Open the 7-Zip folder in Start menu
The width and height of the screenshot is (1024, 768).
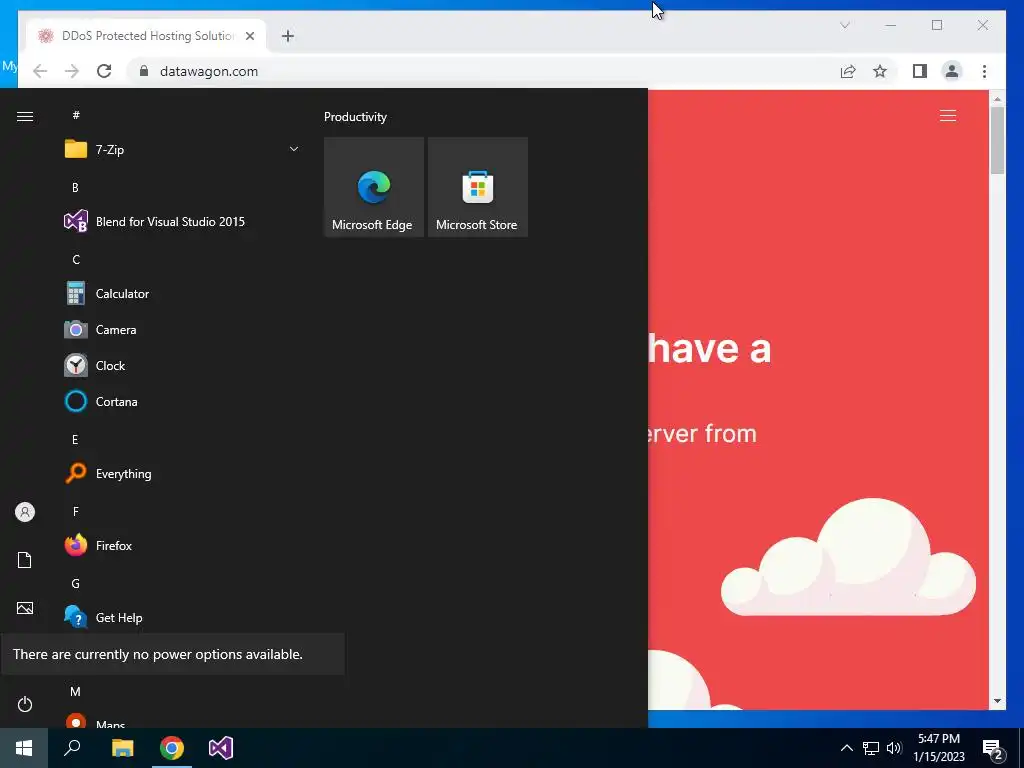coord(183,150)
